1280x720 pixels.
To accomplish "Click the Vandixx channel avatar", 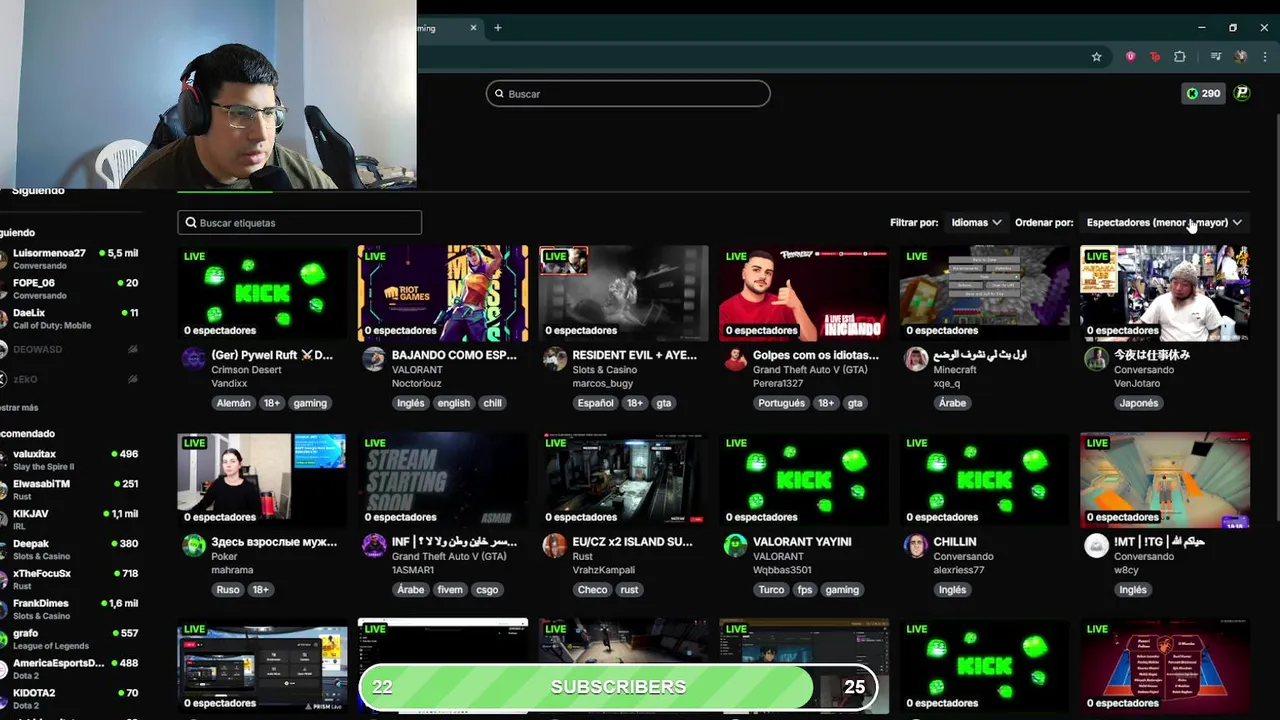I will 193,359.
